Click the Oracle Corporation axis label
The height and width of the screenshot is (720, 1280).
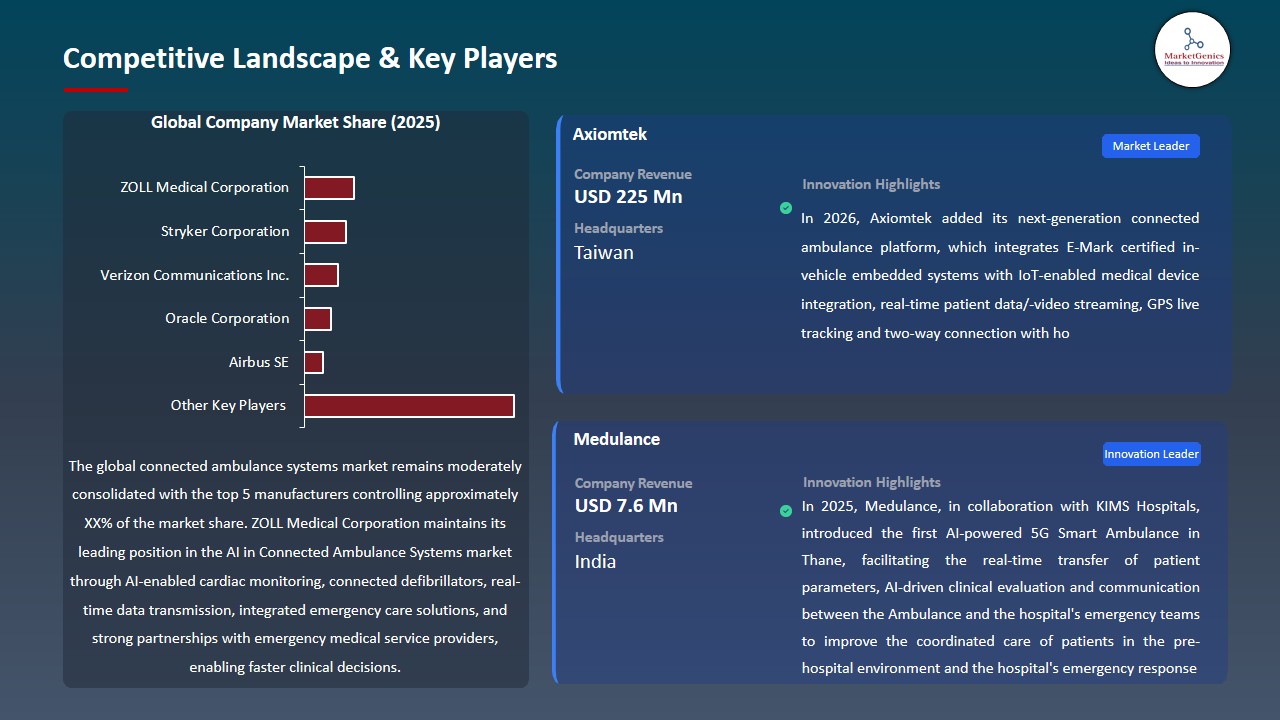tap(227, 318)
